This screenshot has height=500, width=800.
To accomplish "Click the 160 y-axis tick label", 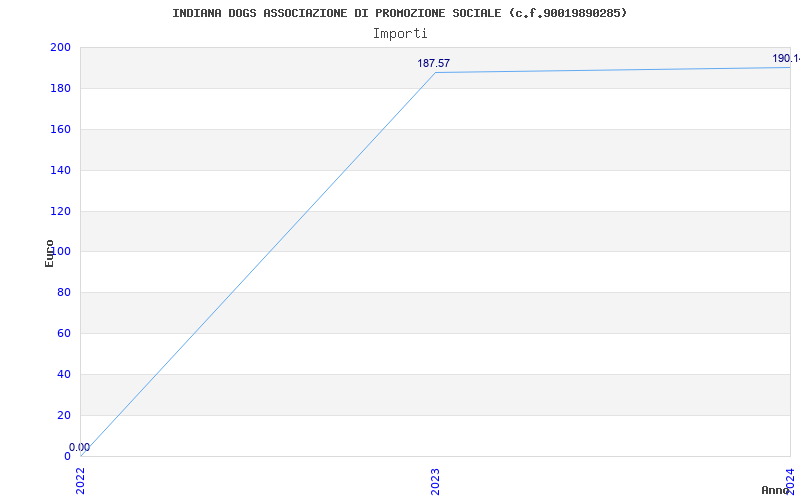I will 60,129.
